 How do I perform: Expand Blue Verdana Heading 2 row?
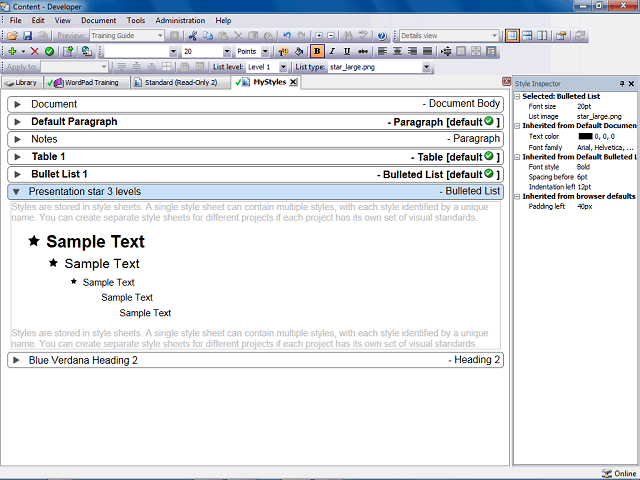tap(16, 360)
